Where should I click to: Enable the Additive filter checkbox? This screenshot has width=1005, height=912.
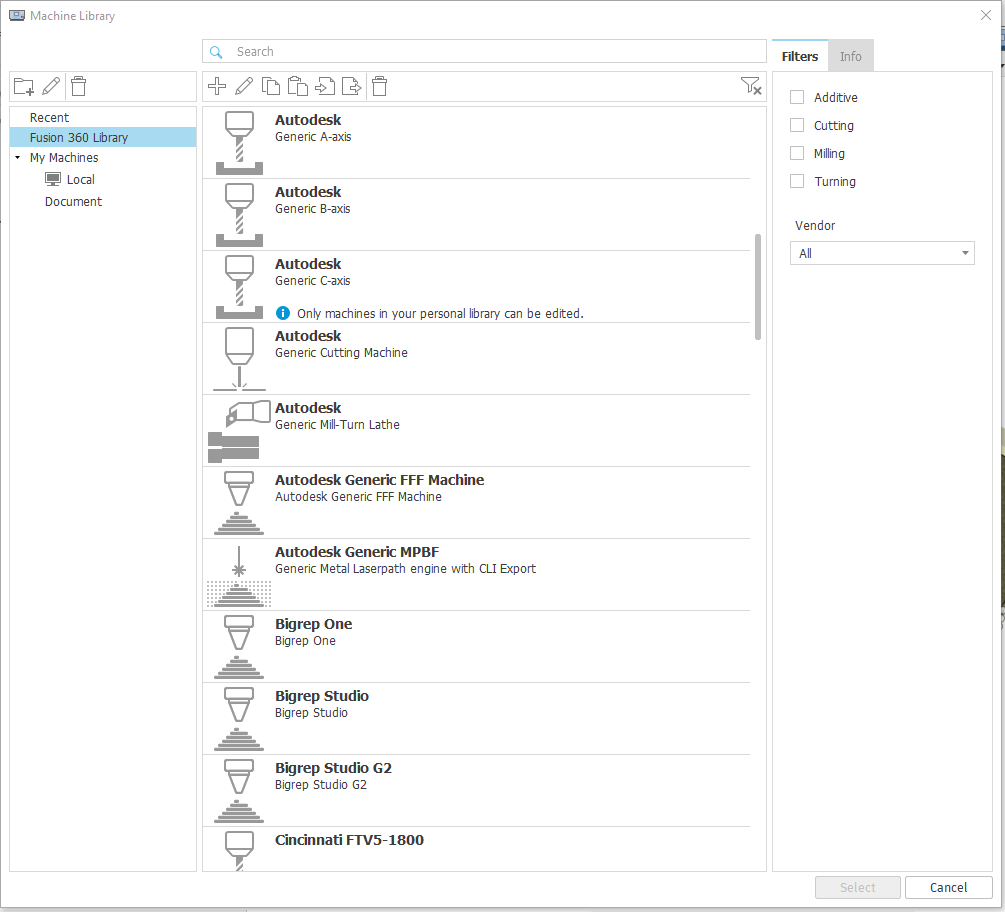797,97
